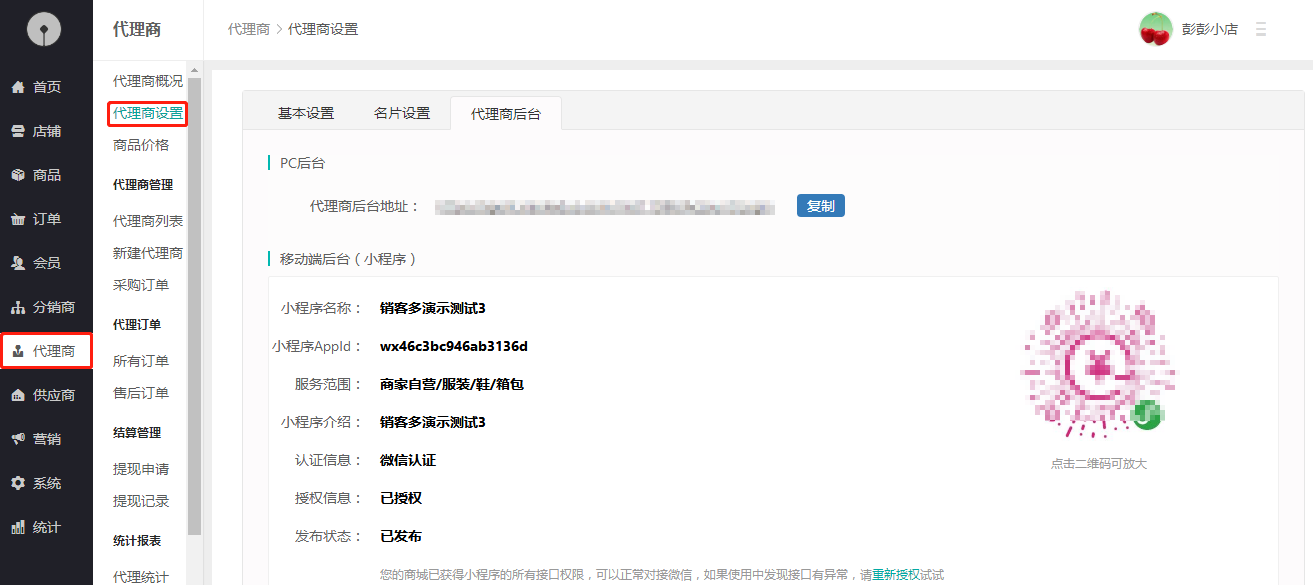Click the scroll-up arrow of submenu scrollbar
This screenshot has height=585, width=1313.
click(194, 70)
